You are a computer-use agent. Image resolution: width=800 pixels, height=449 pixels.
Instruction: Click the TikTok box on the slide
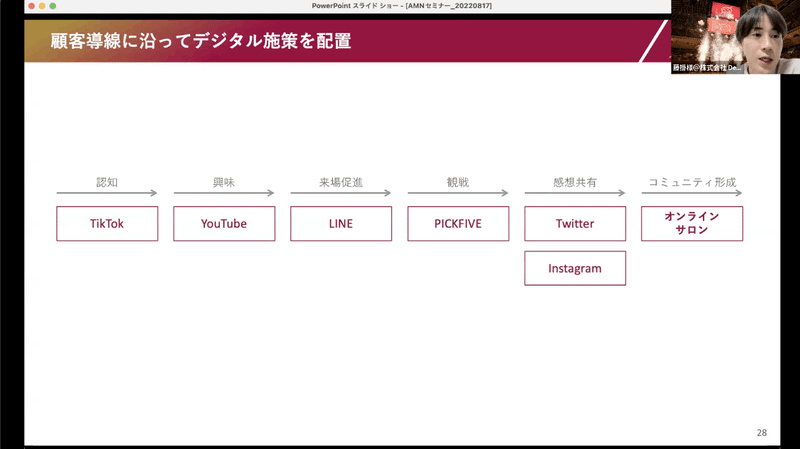[107, 223]
